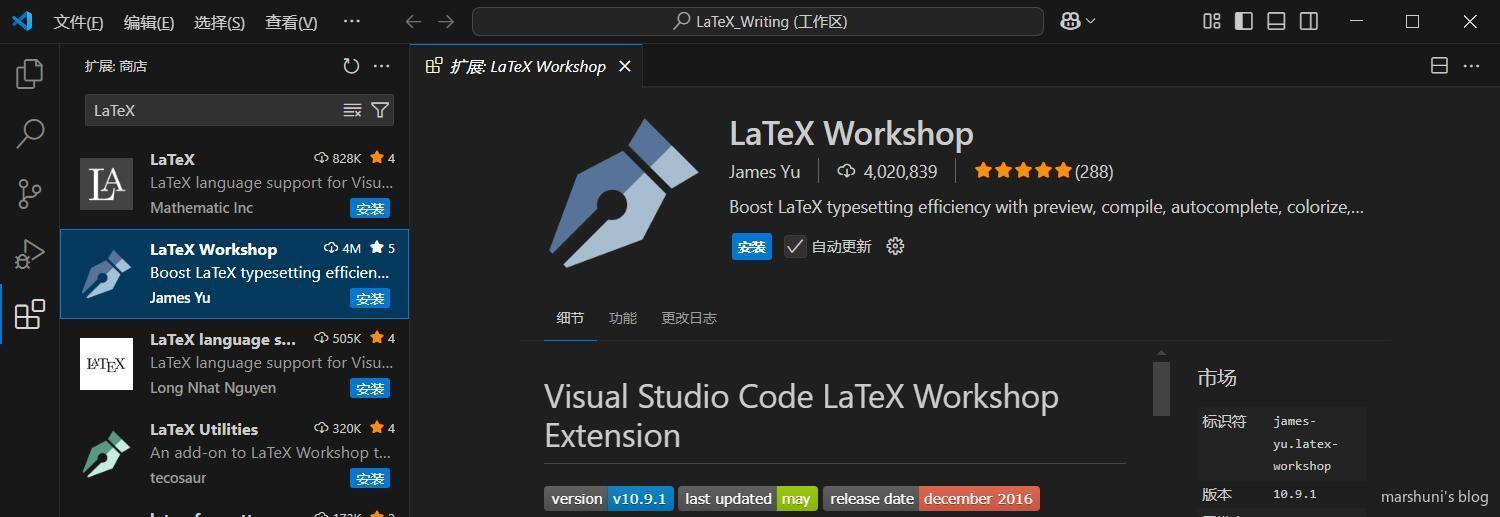Open the Search view in activity bar
This screenshot has height=517, width=1500.
[x=30, y=133]
